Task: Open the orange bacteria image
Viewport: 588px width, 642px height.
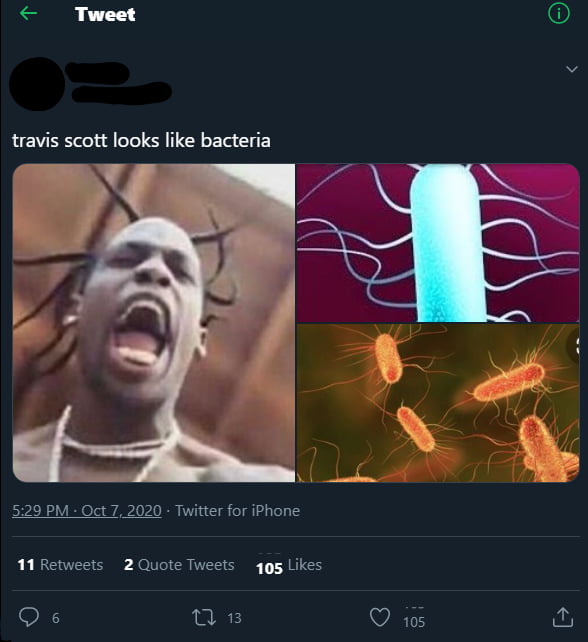Action: (x=438, y=403)
